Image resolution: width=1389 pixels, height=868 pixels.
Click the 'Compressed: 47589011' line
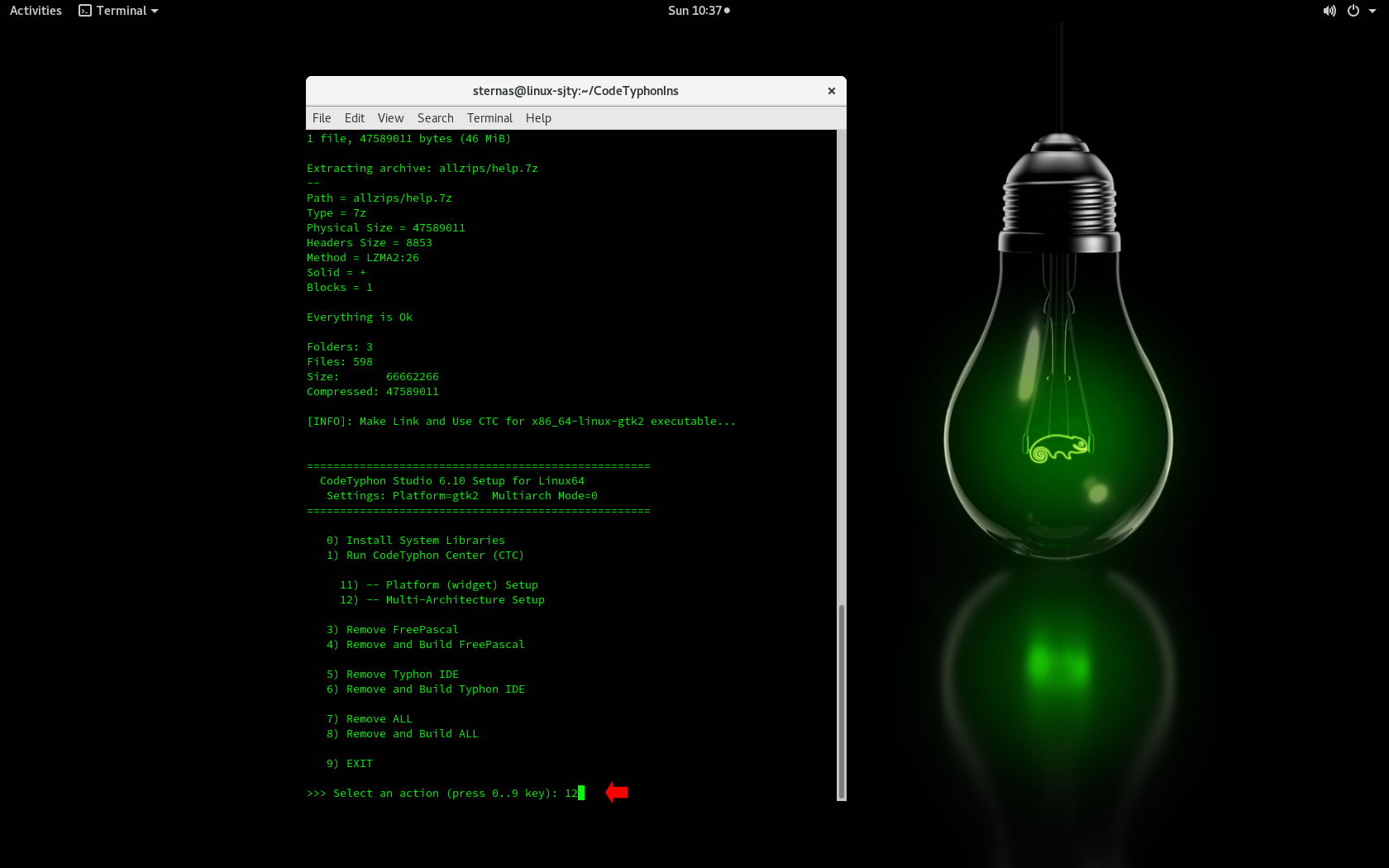pos(373,392)
